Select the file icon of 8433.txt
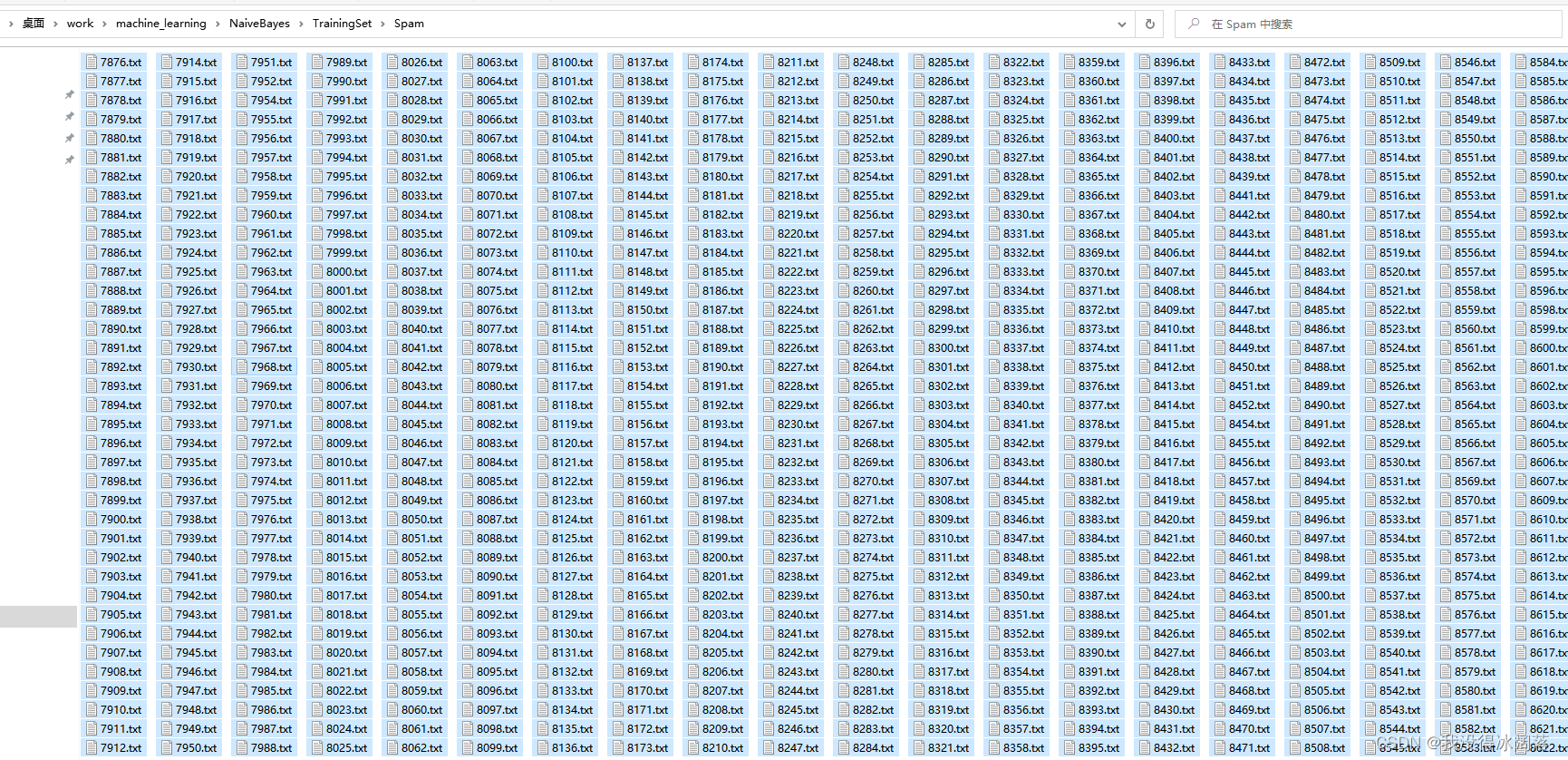 tap(1220, 63)
